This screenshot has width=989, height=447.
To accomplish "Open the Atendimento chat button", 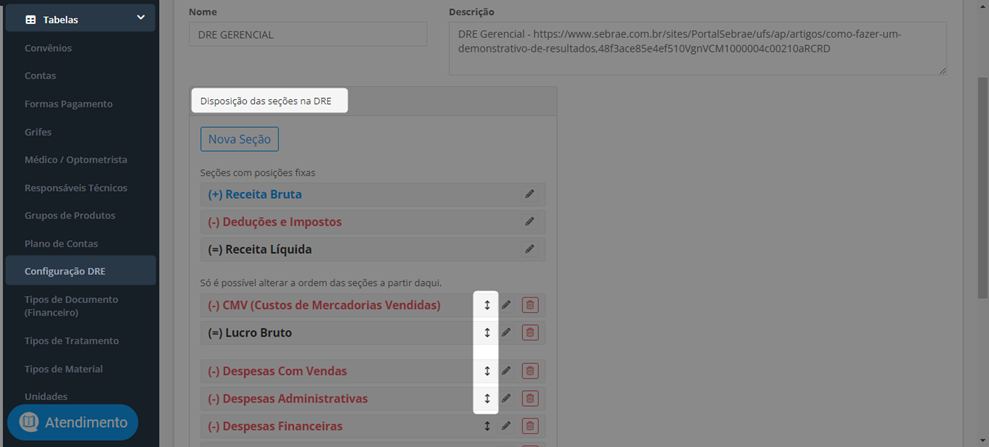I will (x=73, y=422).
